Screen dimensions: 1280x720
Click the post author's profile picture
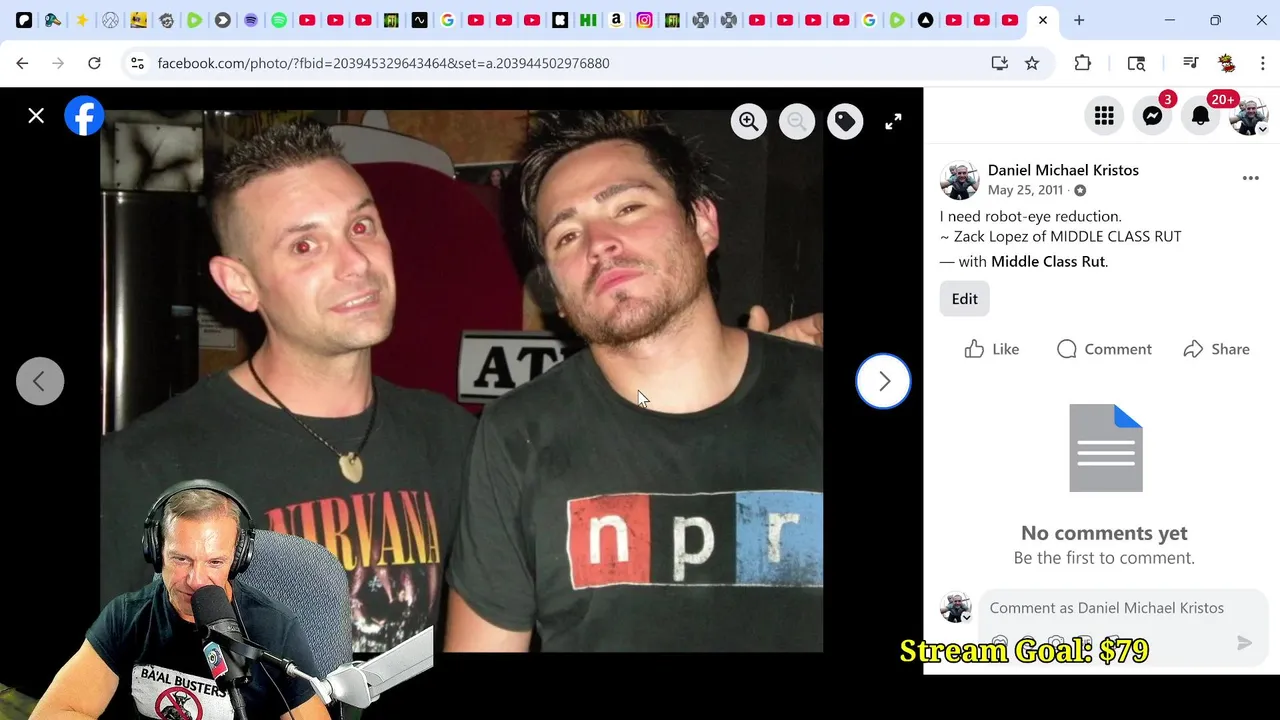[959, 180]
